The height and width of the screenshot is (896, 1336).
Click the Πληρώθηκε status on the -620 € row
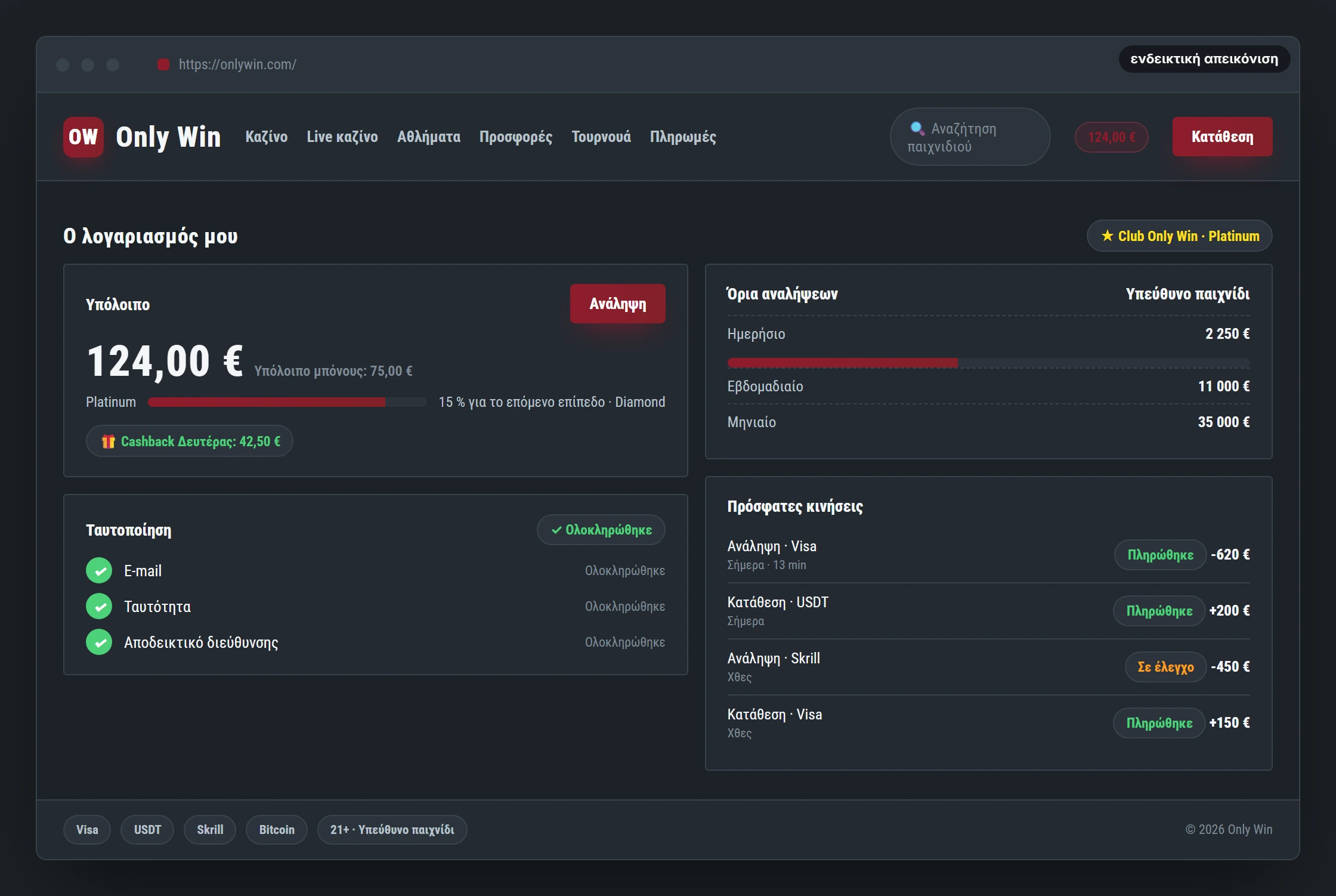click(1160, 555)
